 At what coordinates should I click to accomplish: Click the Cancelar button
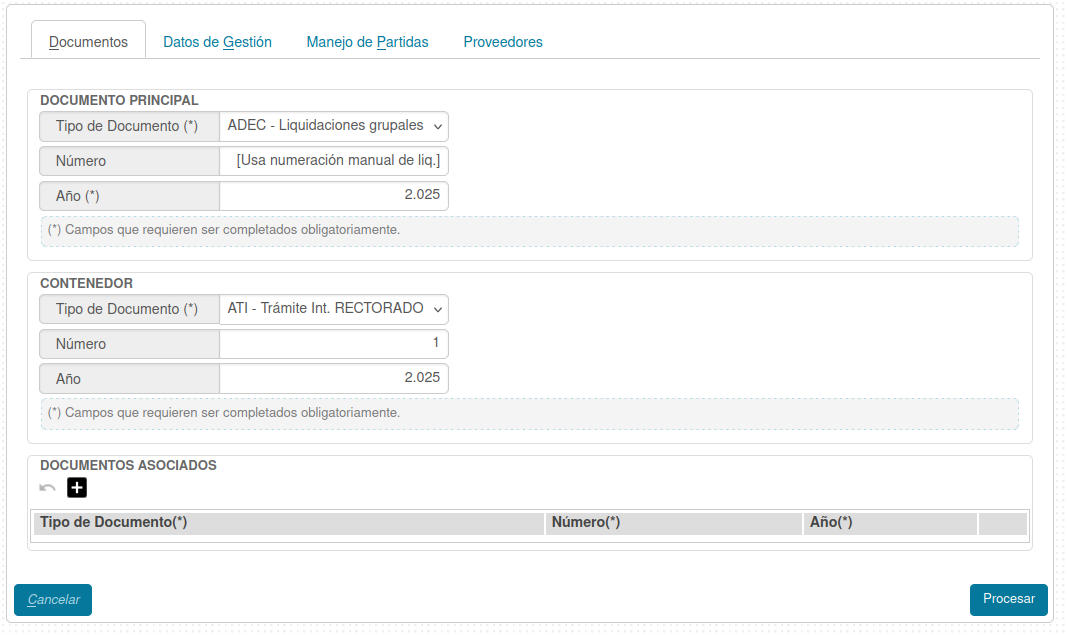53,600
